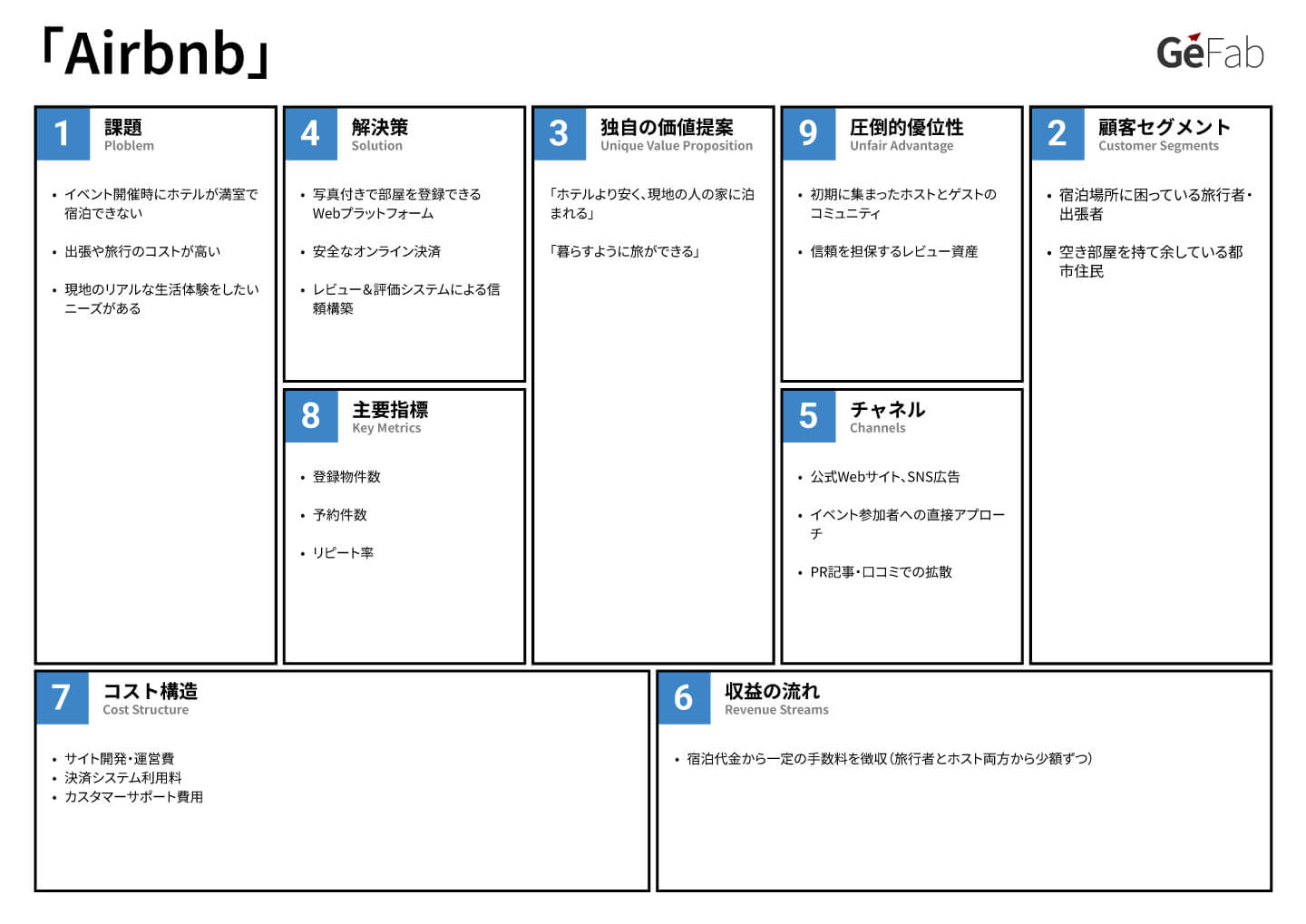Select the チャネル Channels section header
The width and height of the screenshot is (1306, 924).
tap(885, 417)
